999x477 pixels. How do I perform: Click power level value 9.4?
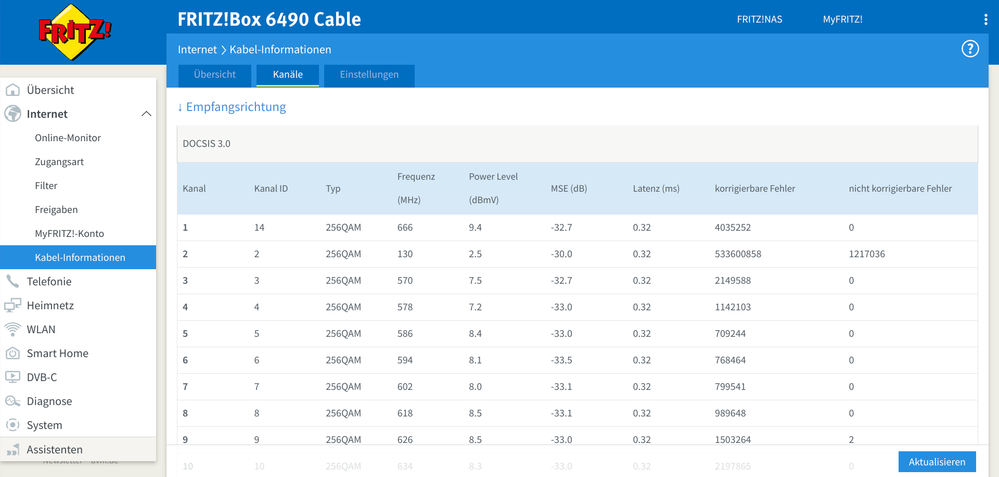tap(475, 227)
